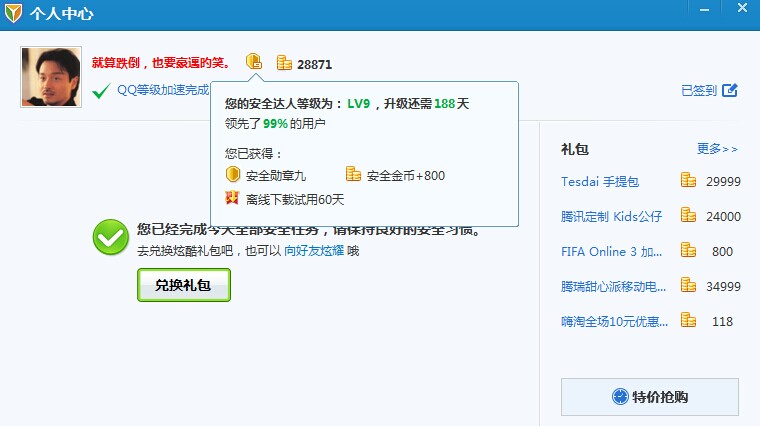The height and width of the screenshot is (426, 760).
Task: Click the 向好友炫耀 link
Action: click(314, 251)
